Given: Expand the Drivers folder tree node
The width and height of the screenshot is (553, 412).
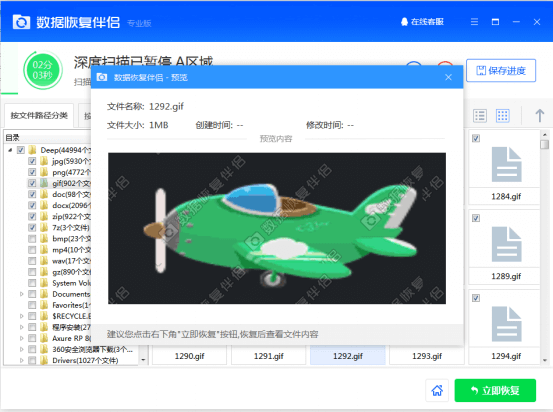Looking at the screenshot, I should [22, 360].
